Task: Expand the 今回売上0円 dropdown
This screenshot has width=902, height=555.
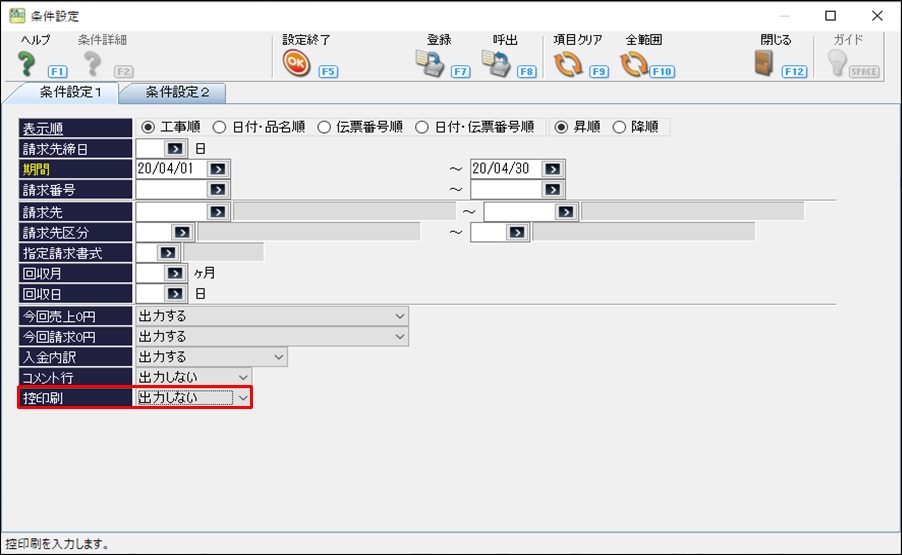Action: 400,316
